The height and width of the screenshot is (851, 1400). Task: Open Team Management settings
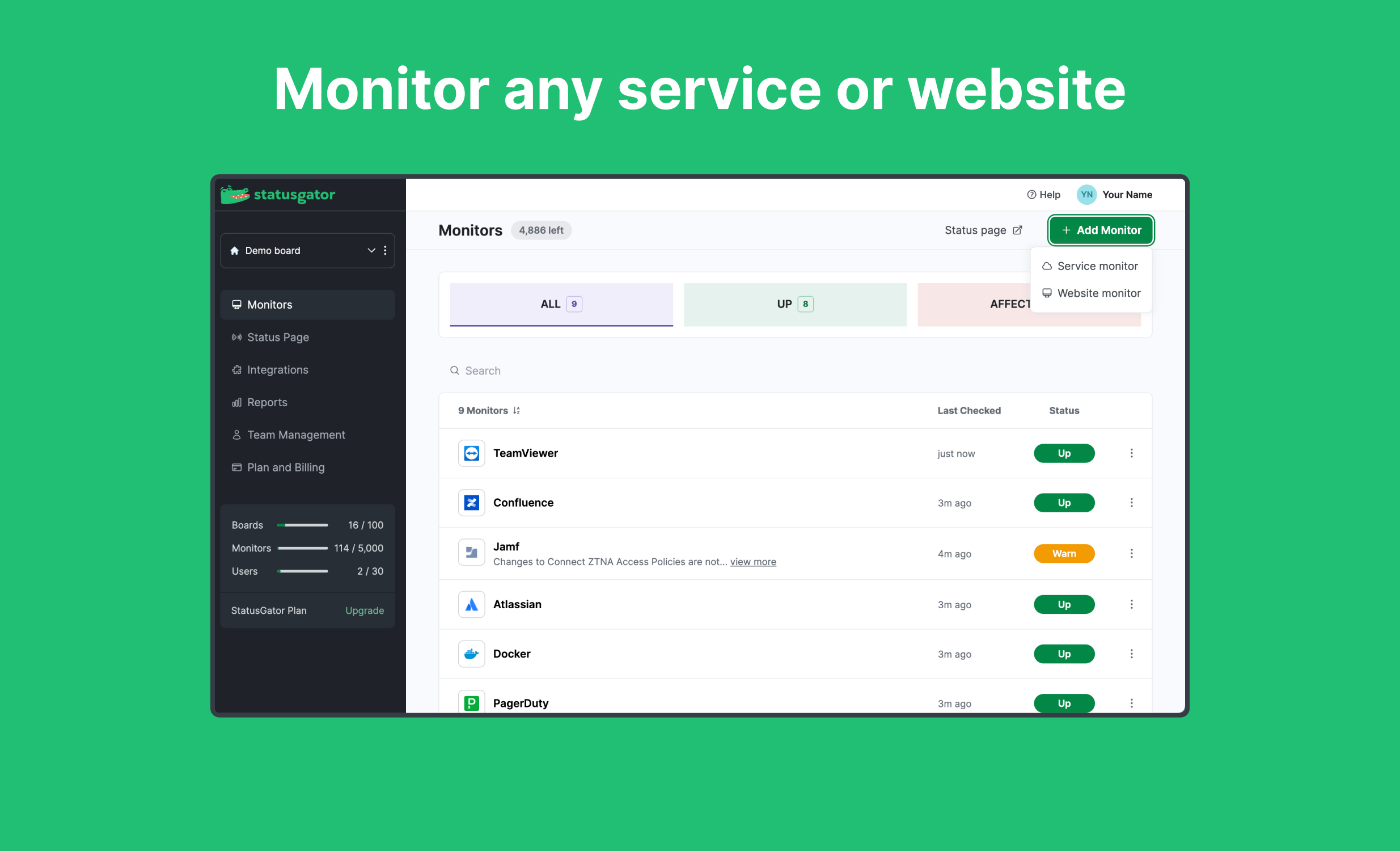pyautogui.click(x=295, y=435)
